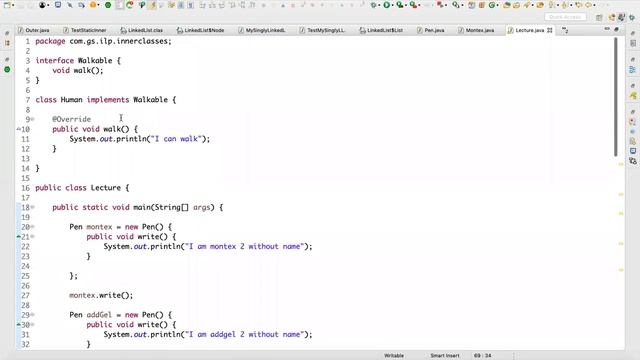Click the editor vertical scrollbar thumb

616,97
